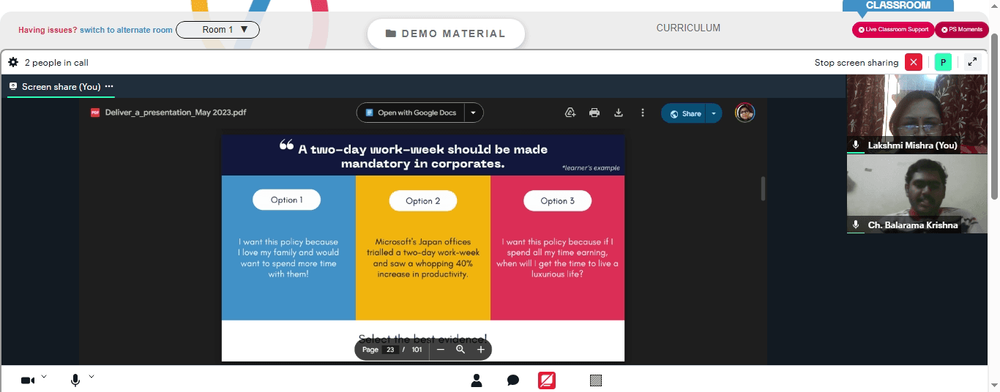Expand Share button dropdown arrow

point(714,113)
